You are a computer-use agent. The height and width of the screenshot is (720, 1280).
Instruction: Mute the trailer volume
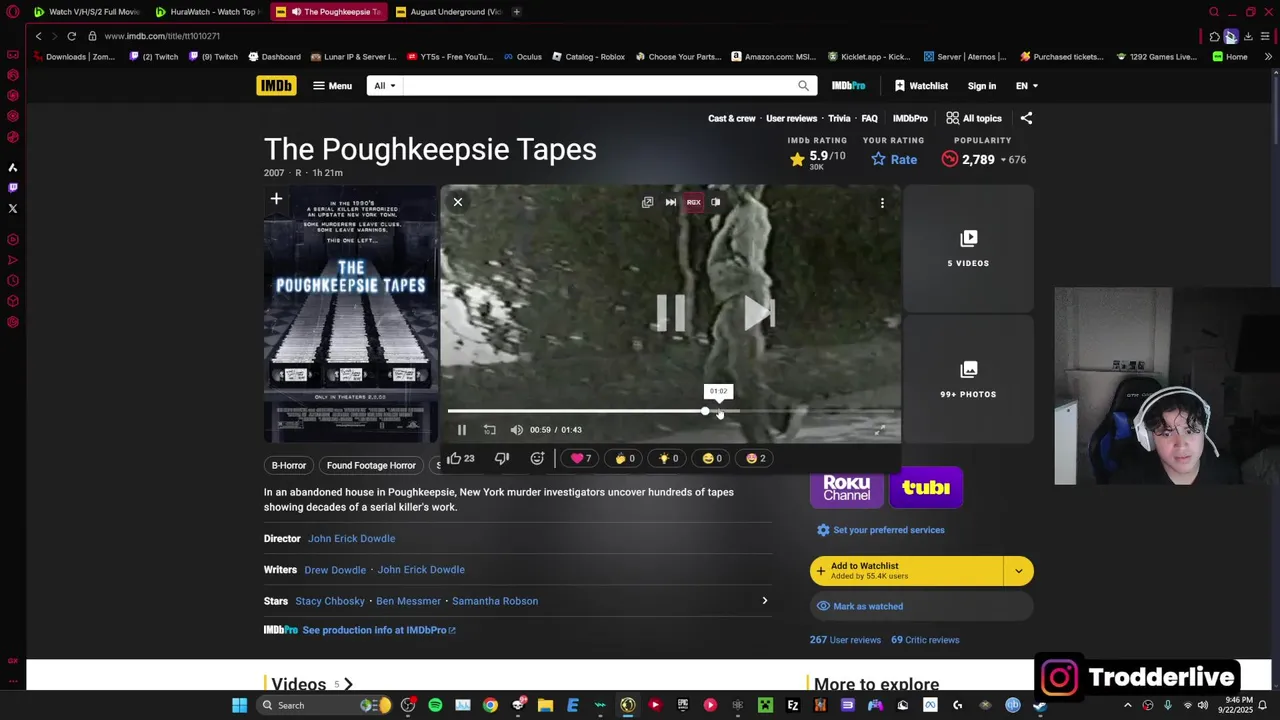tap(516, 430)
